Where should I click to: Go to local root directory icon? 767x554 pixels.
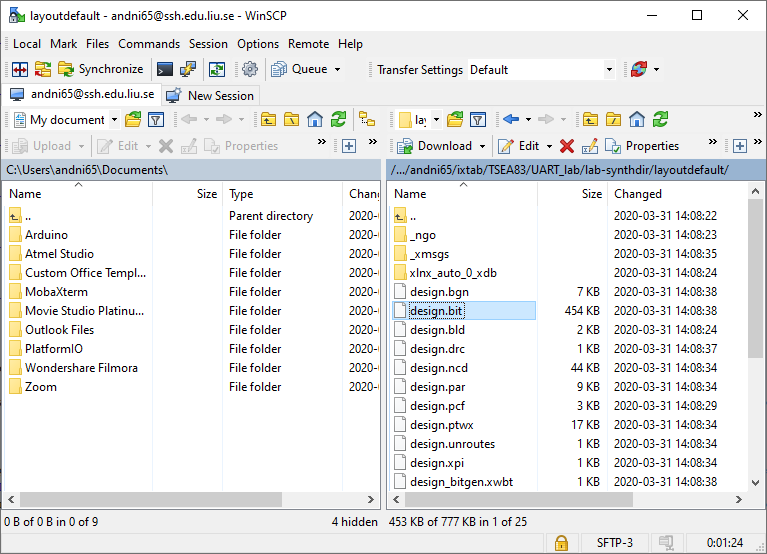coord(292,120)
